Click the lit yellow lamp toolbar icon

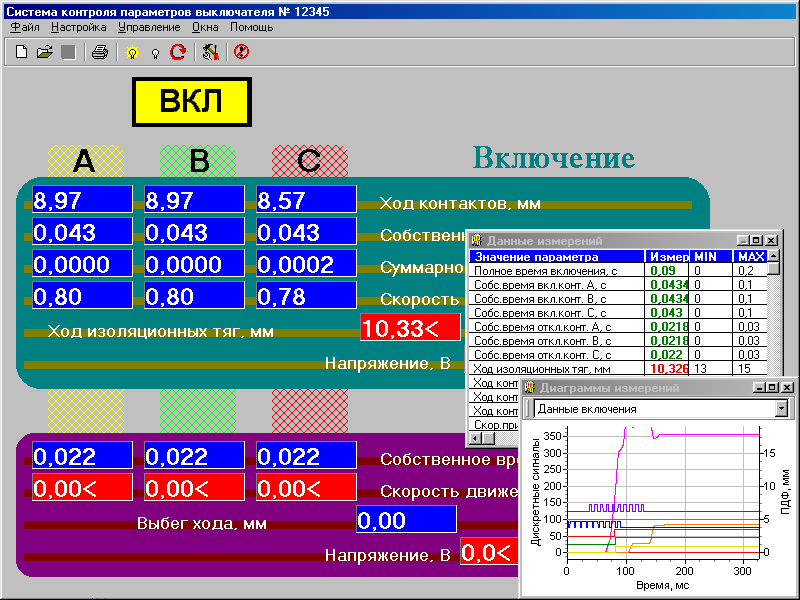(x=132, y=52)
